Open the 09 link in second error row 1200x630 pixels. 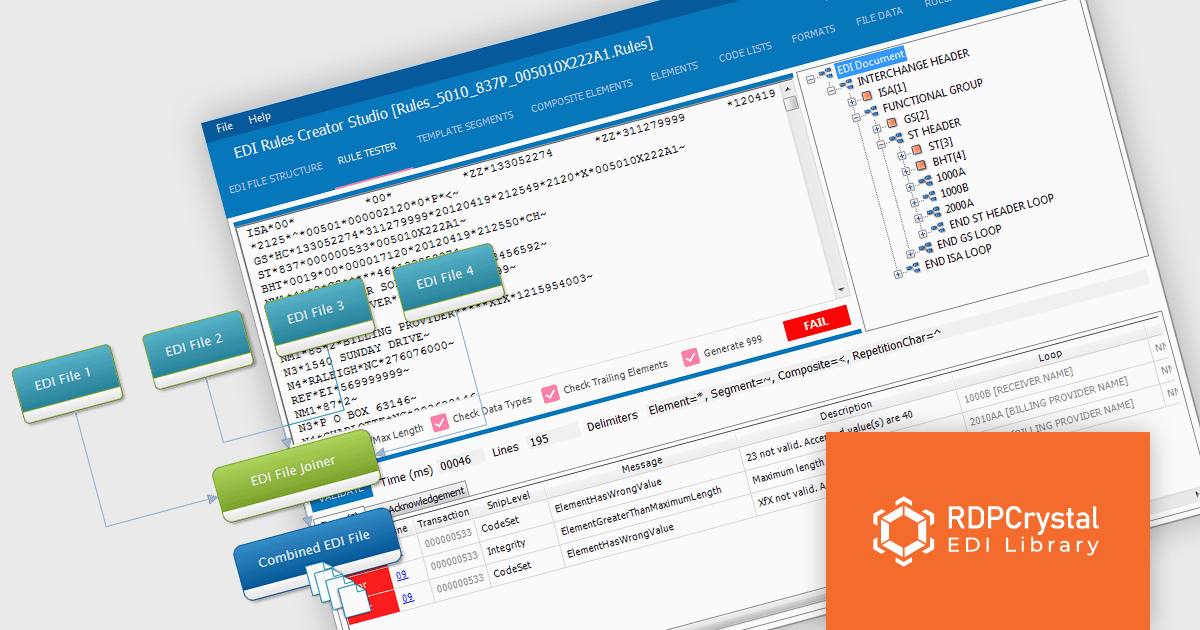point(407,598)
